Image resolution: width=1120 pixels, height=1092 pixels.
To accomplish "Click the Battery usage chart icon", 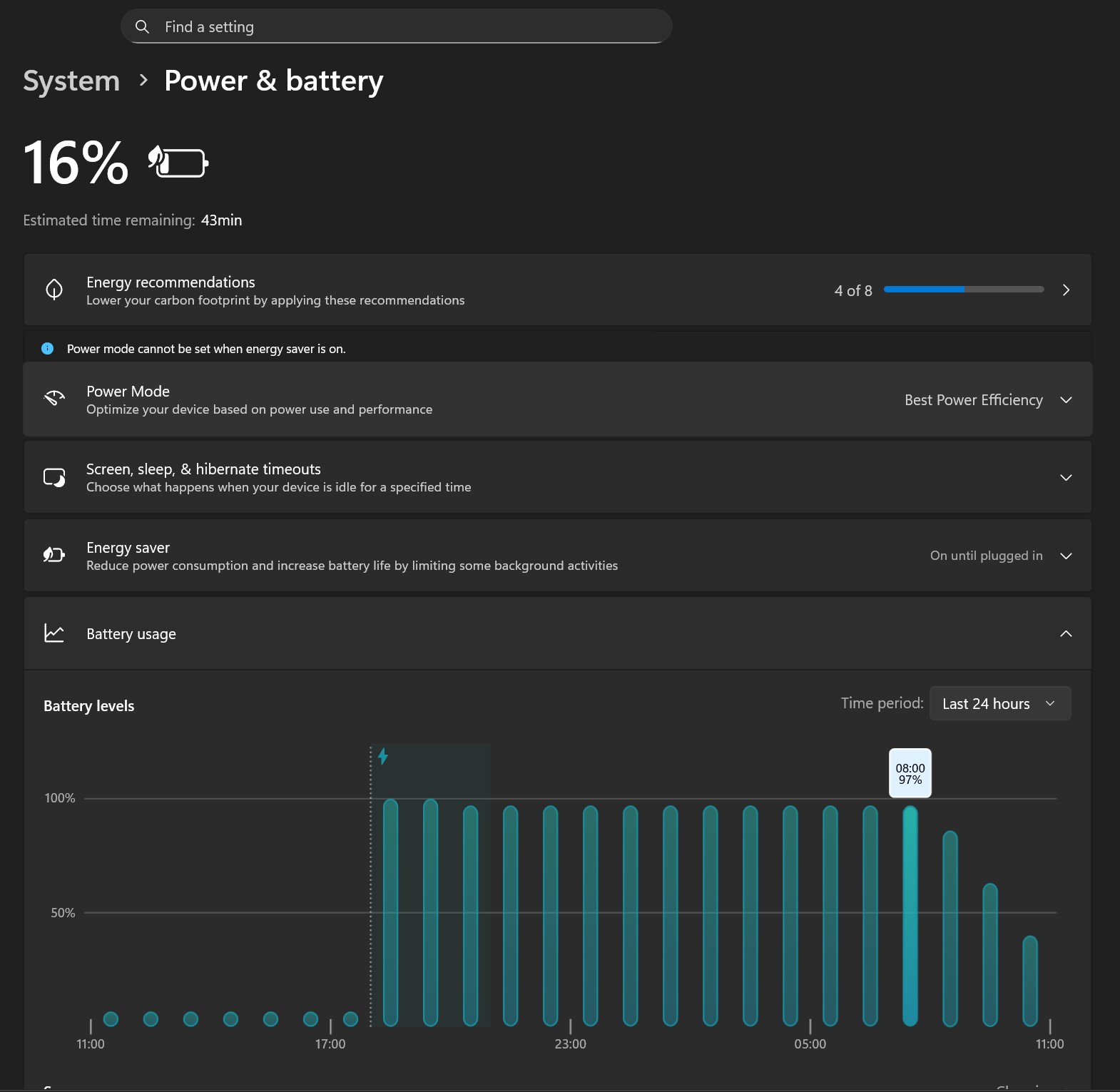I will (x=54, y=633).
